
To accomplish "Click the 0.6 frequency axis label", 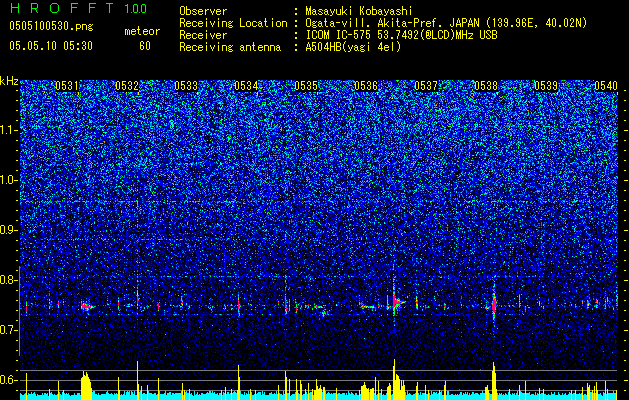I will [9, 380].
